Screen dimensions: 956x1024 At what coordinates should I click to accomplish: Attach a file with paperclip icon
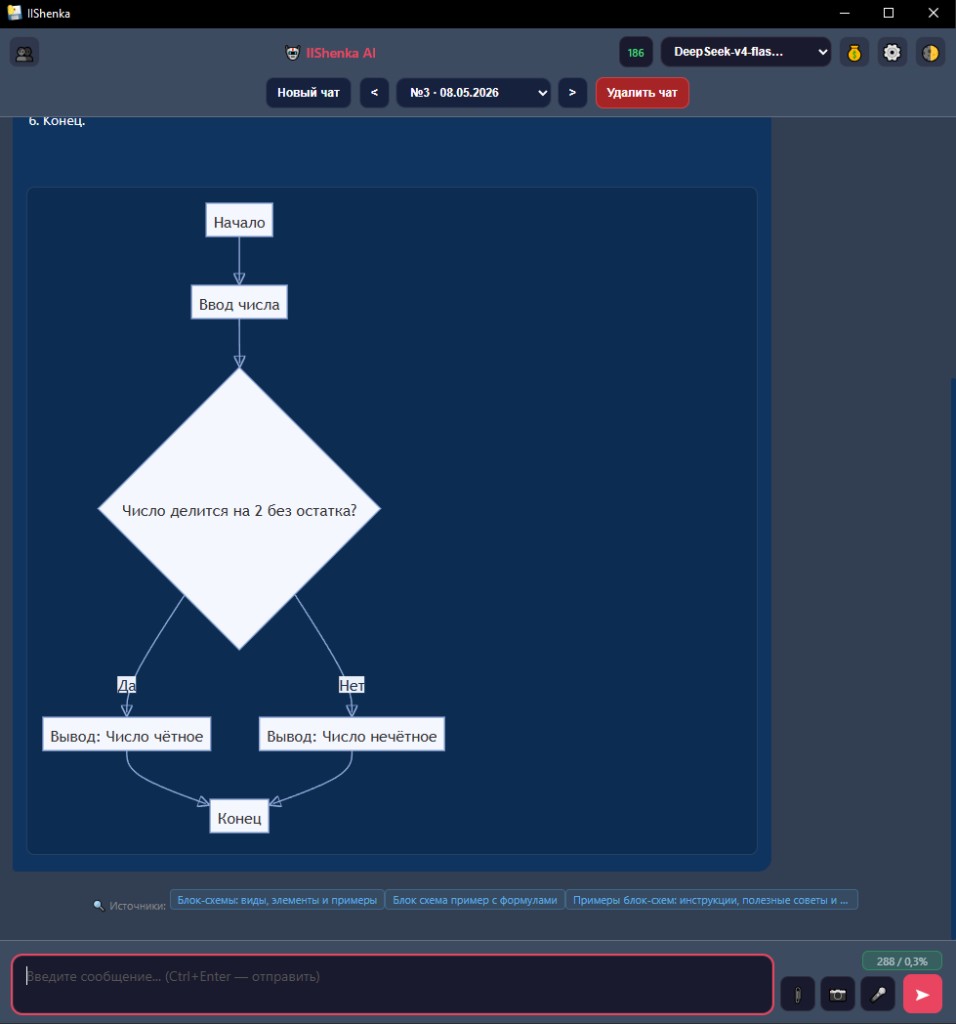click(x=797, y=995)
